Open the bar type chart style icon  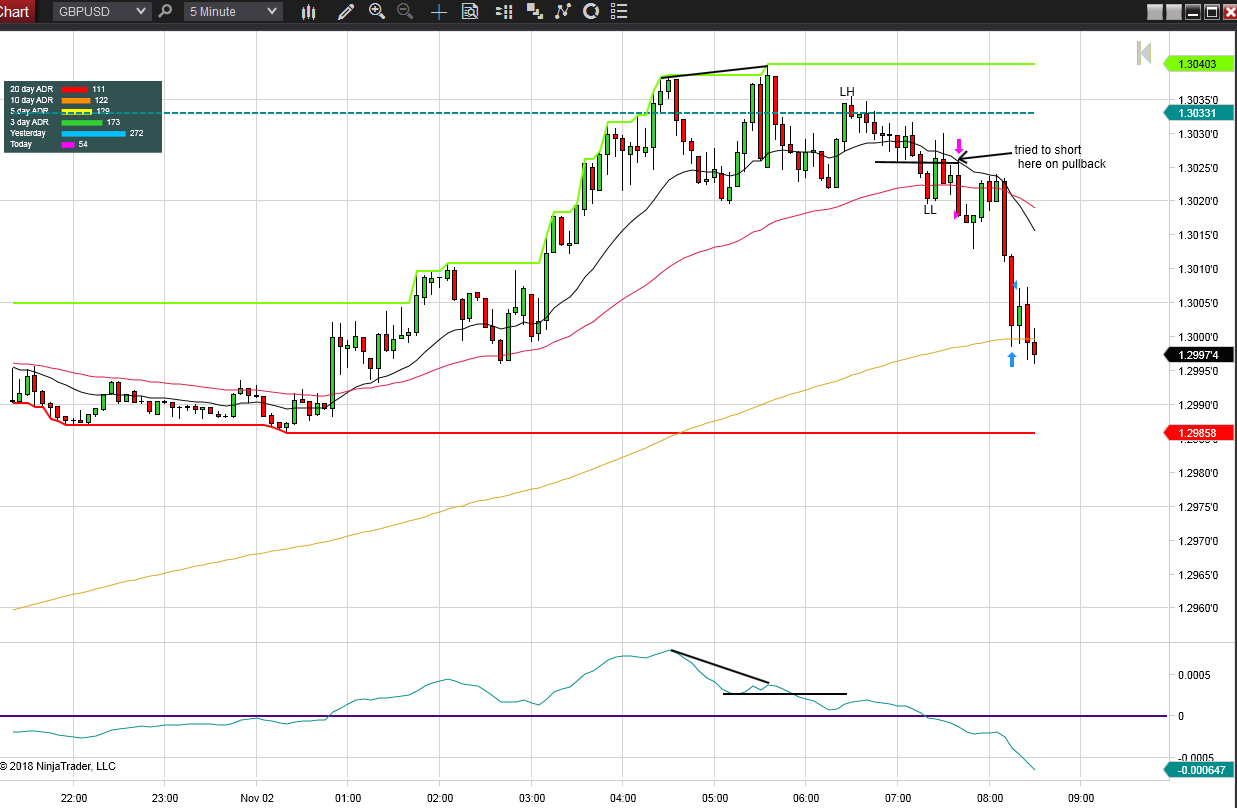click(308, 12)
